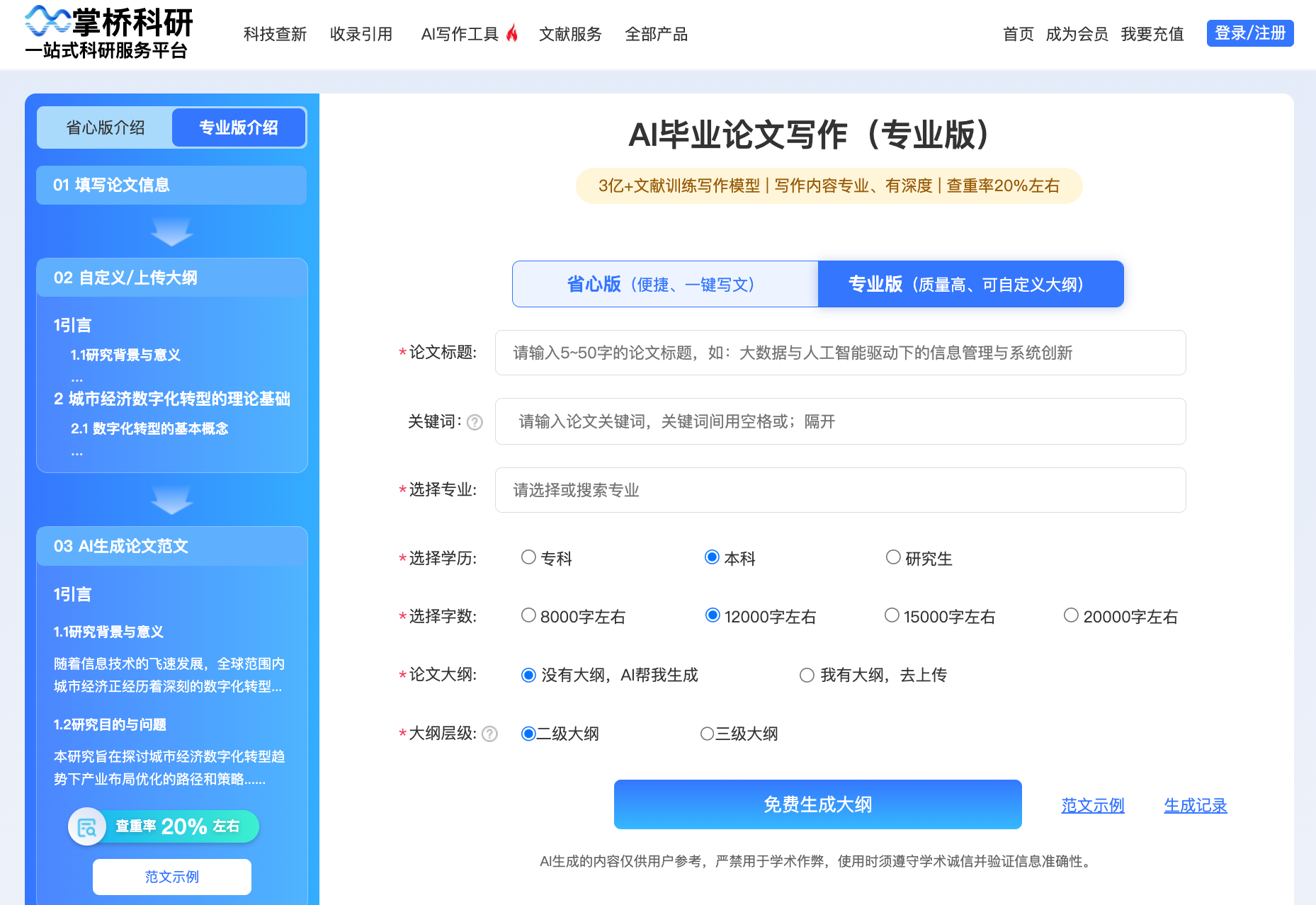Focus the 关键词 input field

[x=840, y=421]
